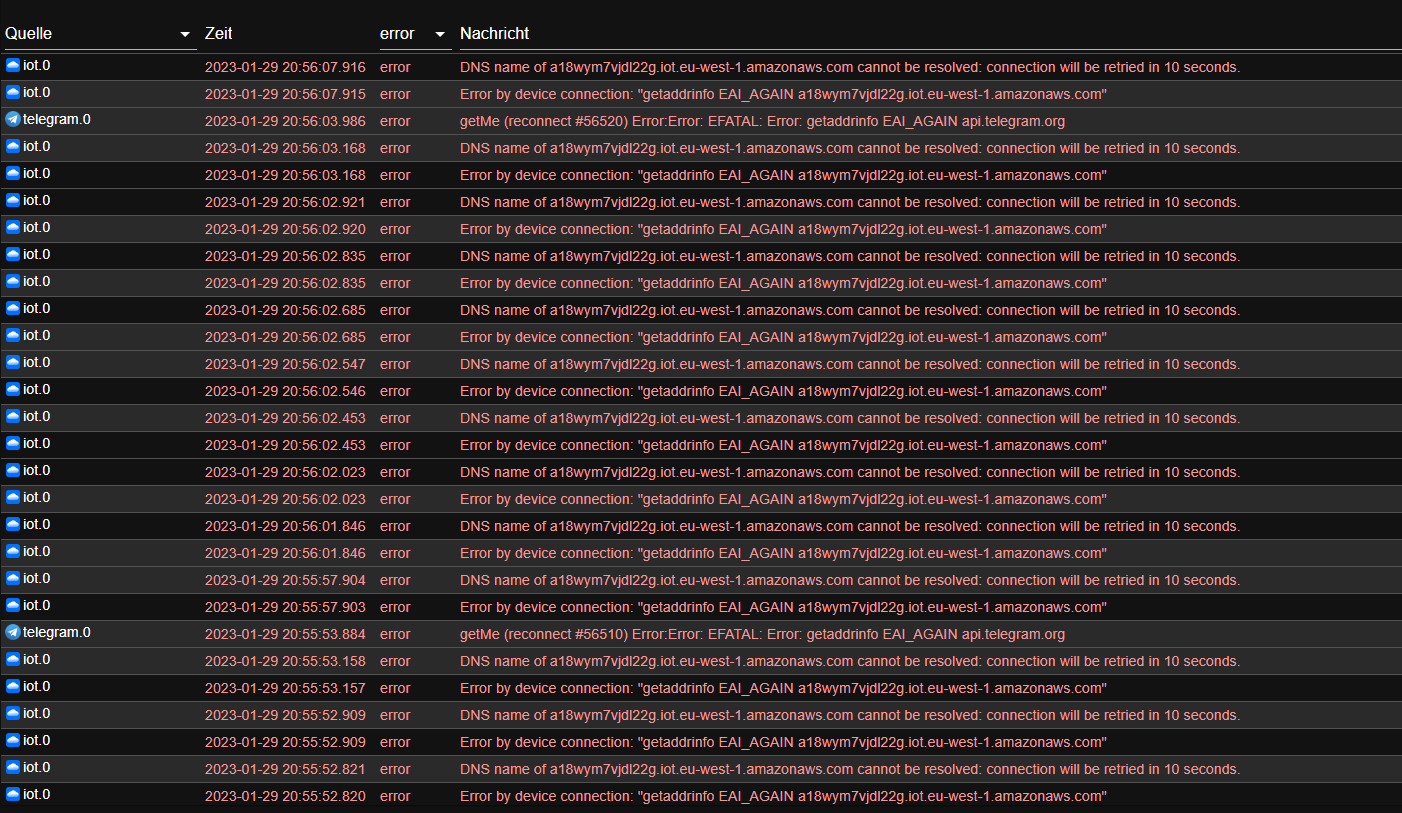Click telegram.0 source name at 20:55:53.884

pyautogui.click(x=57, y=632)
